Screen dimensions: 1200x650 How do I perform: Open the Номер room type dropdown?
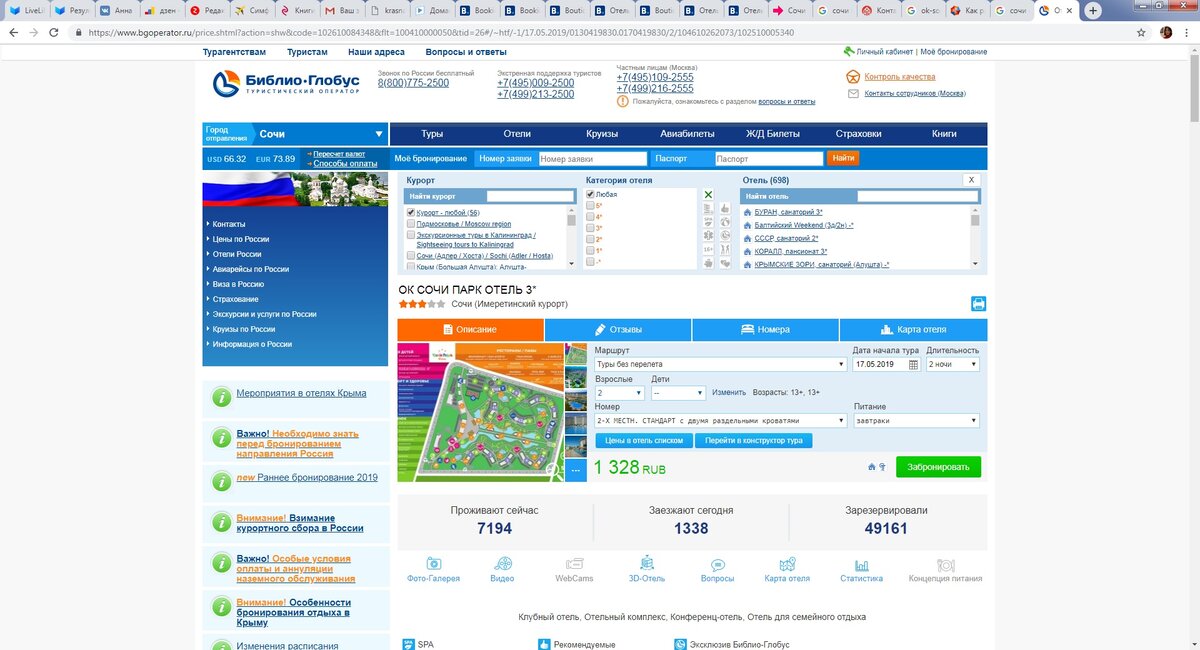coord(720,421)
